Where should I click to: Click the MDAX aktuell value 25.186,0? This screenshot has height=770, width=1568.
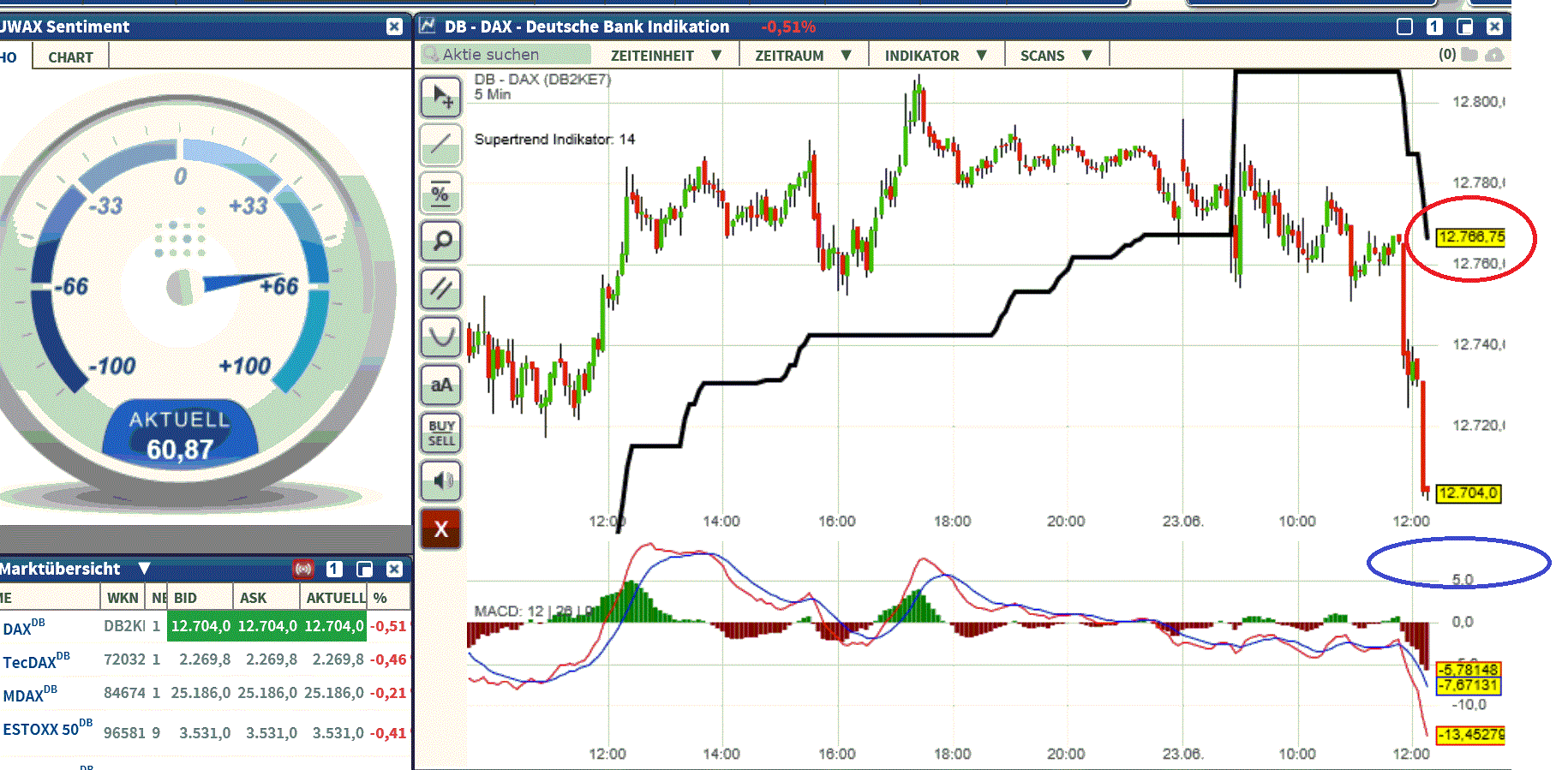point(333,693)
